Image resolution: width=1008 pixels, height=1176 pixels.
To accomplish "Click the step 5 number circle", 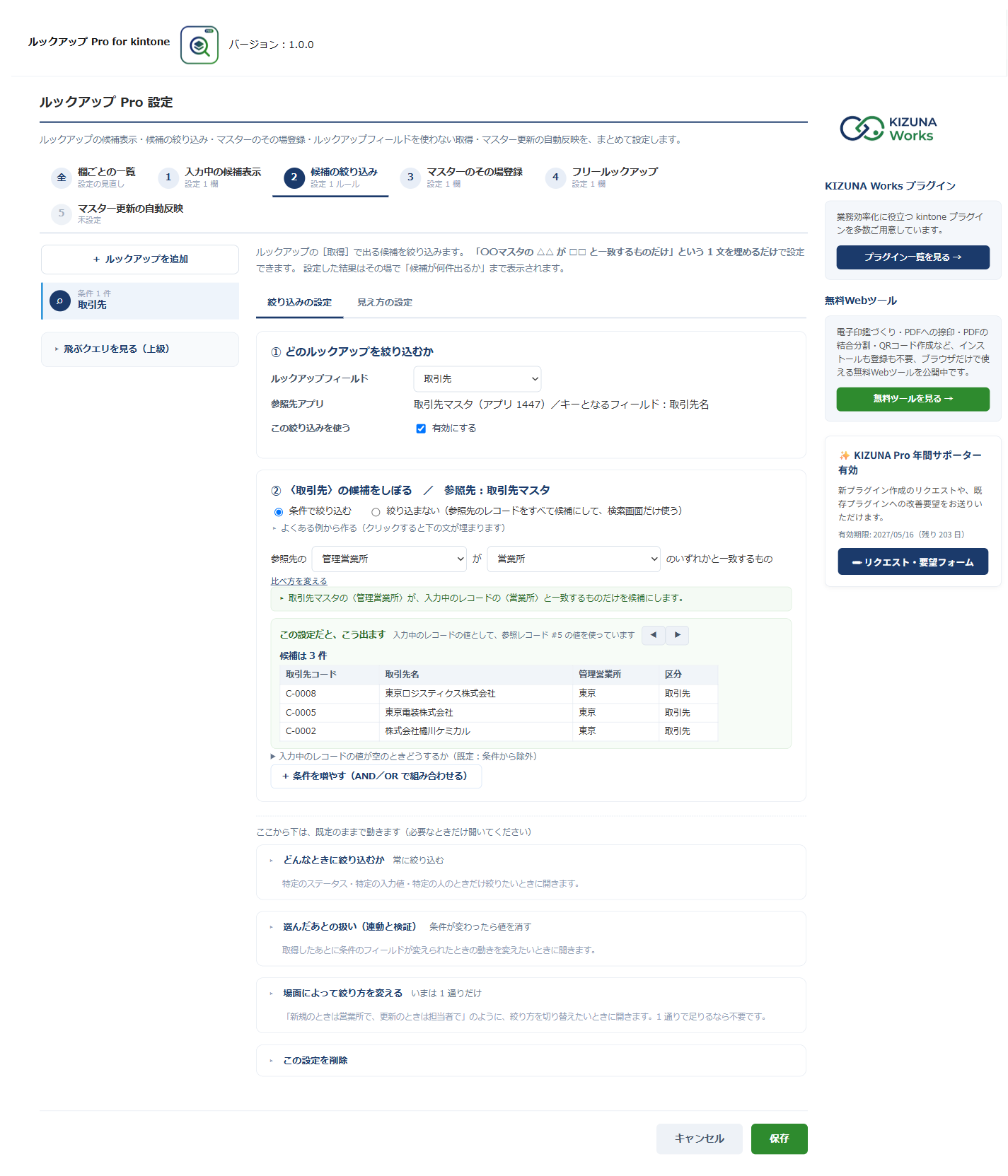I will pyautogui.click(x=62, y=214).
